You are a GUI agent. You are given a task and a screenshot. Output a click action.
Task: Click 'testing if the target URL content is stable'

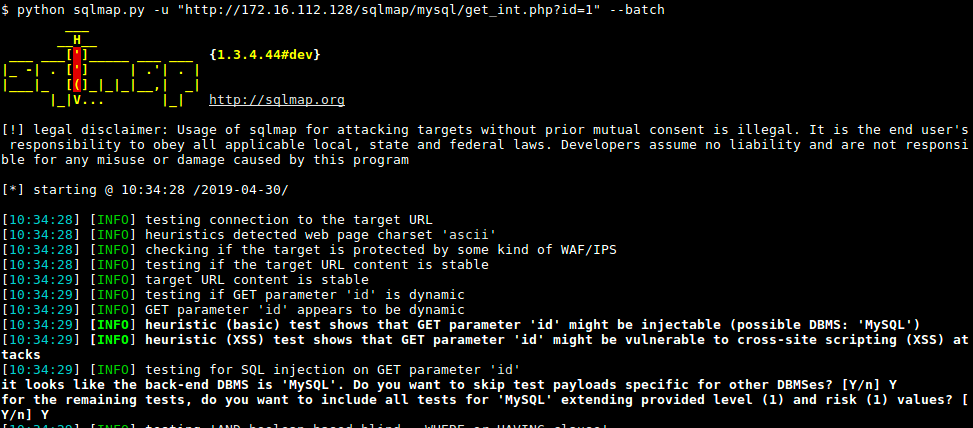pos(317,264)
